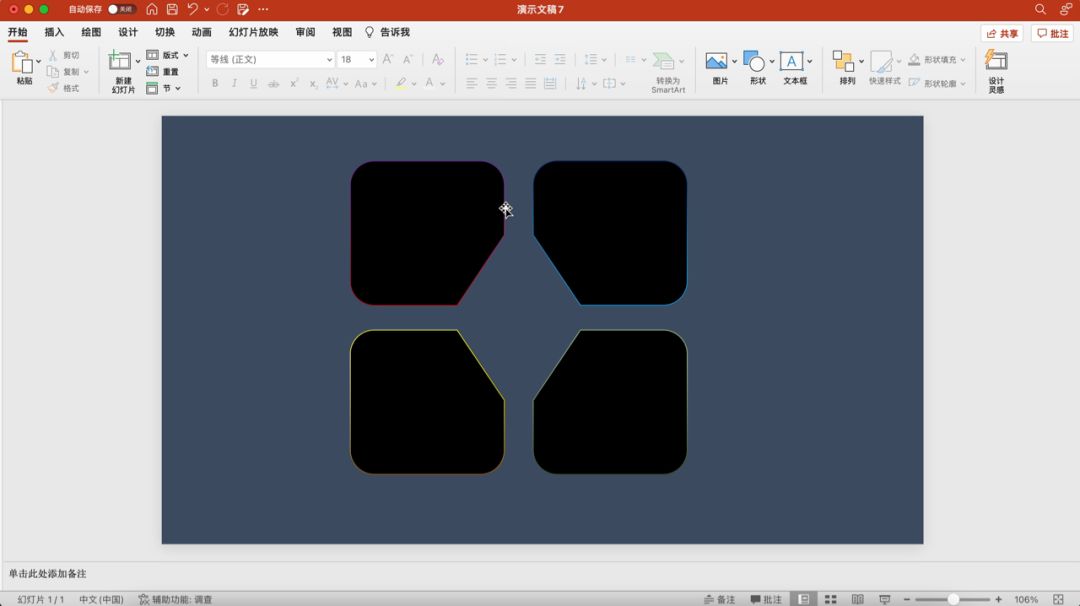Select the yellow-outlined bottom-left shape

click(427, 401)
